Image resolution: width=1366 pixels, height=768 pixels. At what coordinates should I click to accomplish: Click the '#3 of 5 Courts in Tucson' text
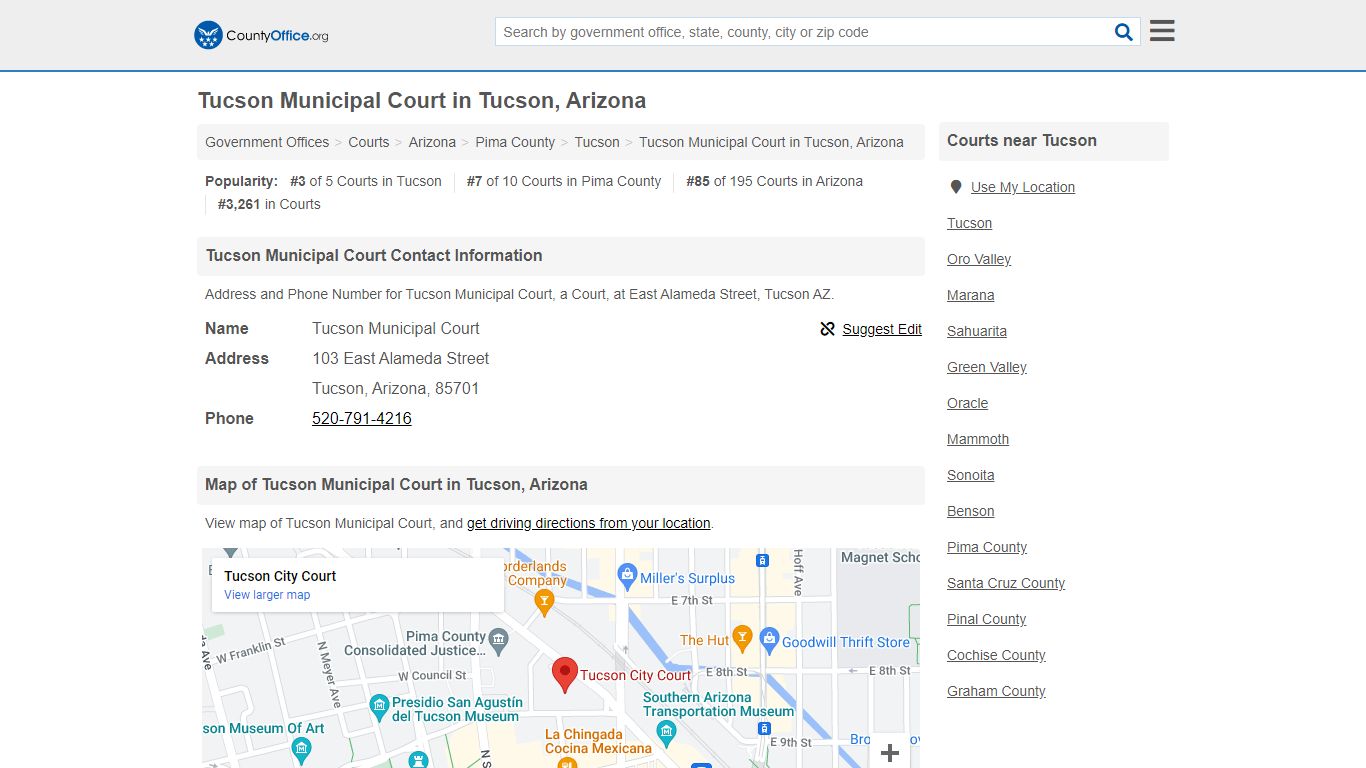(x=366, y=181)
